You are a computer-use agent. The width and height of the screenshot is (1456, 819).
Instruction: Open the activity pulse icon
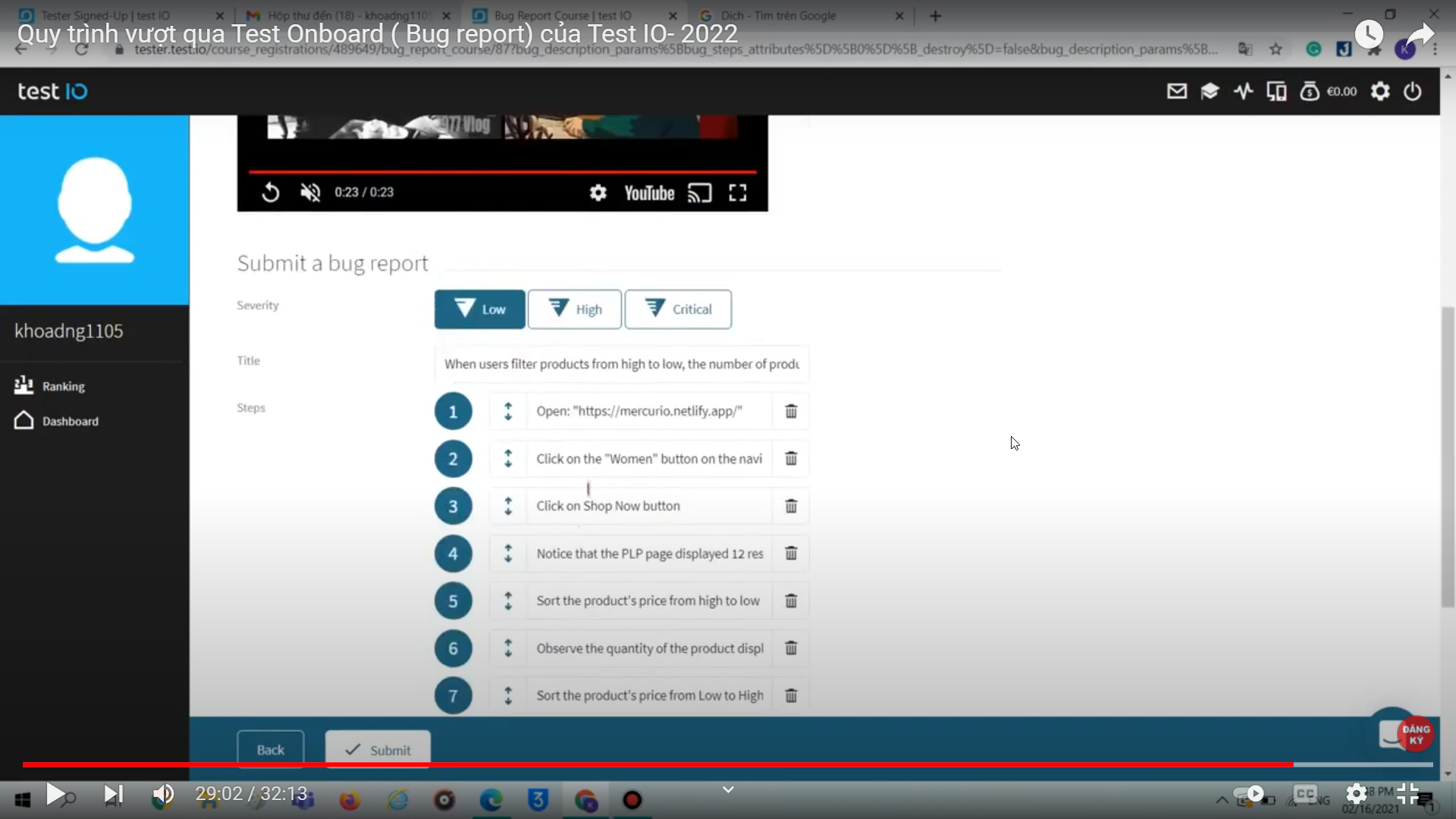1243,92
